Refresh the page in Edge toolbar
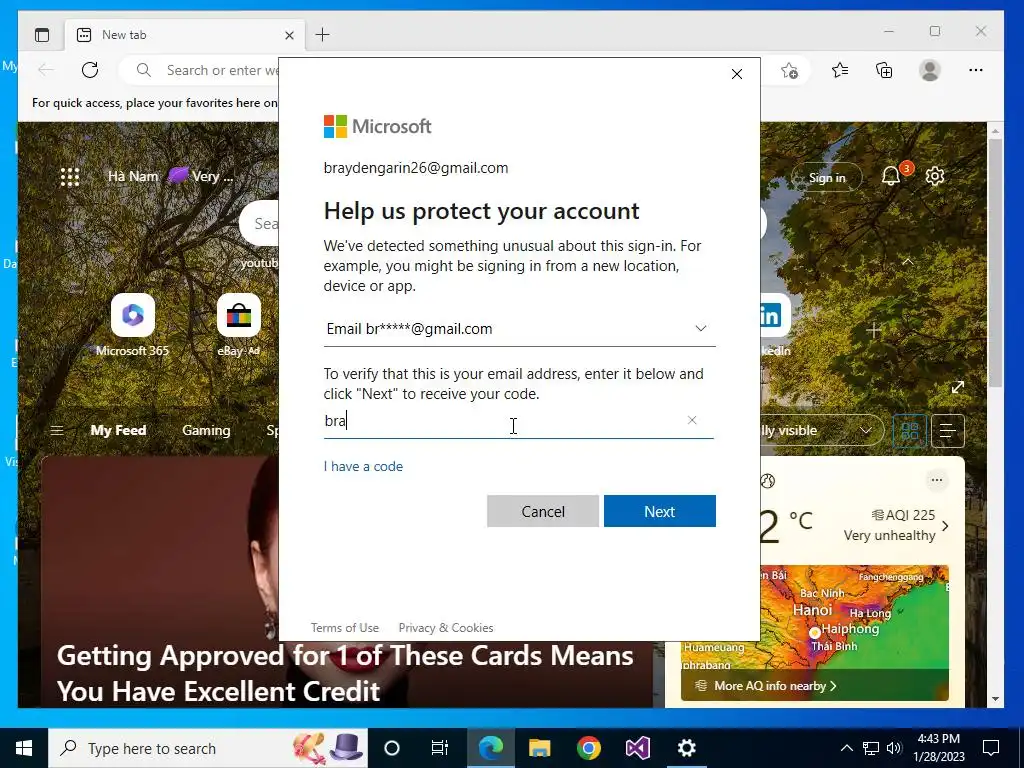The image size is (1024, 768). pyautogui.click(x=90, y=70)
